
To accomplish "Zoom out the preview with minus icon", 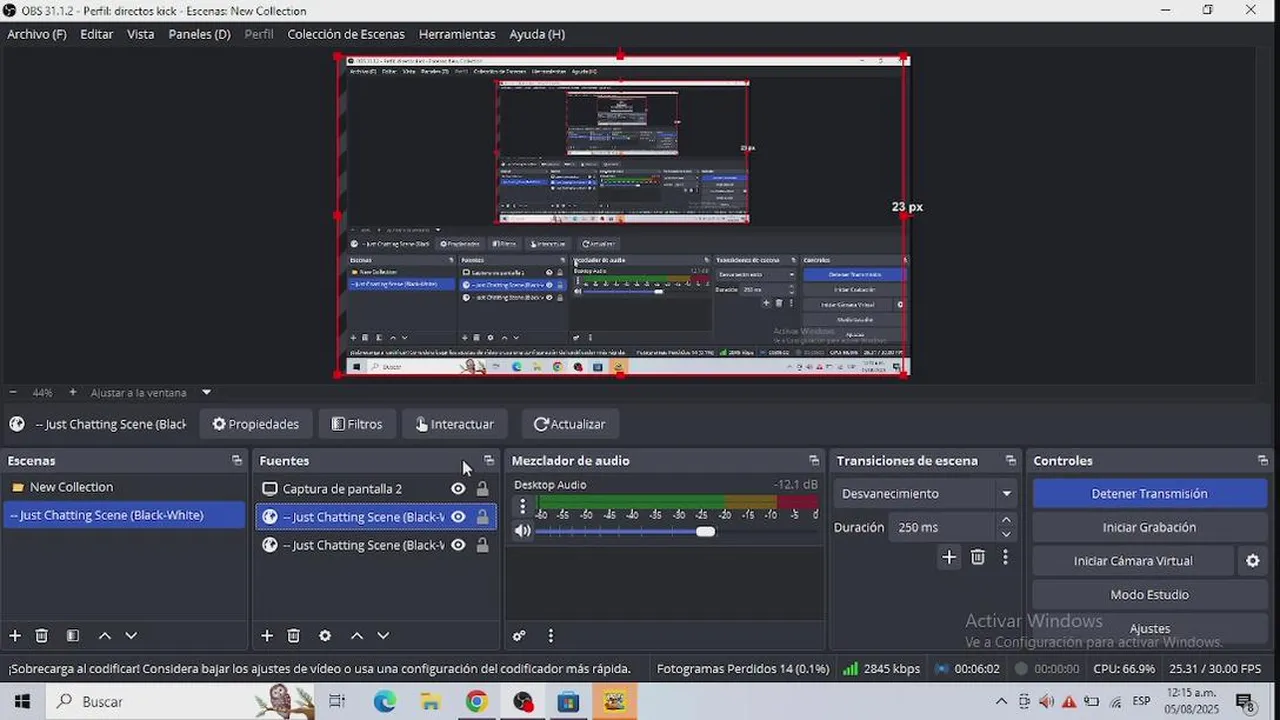I will click(13, 392).
